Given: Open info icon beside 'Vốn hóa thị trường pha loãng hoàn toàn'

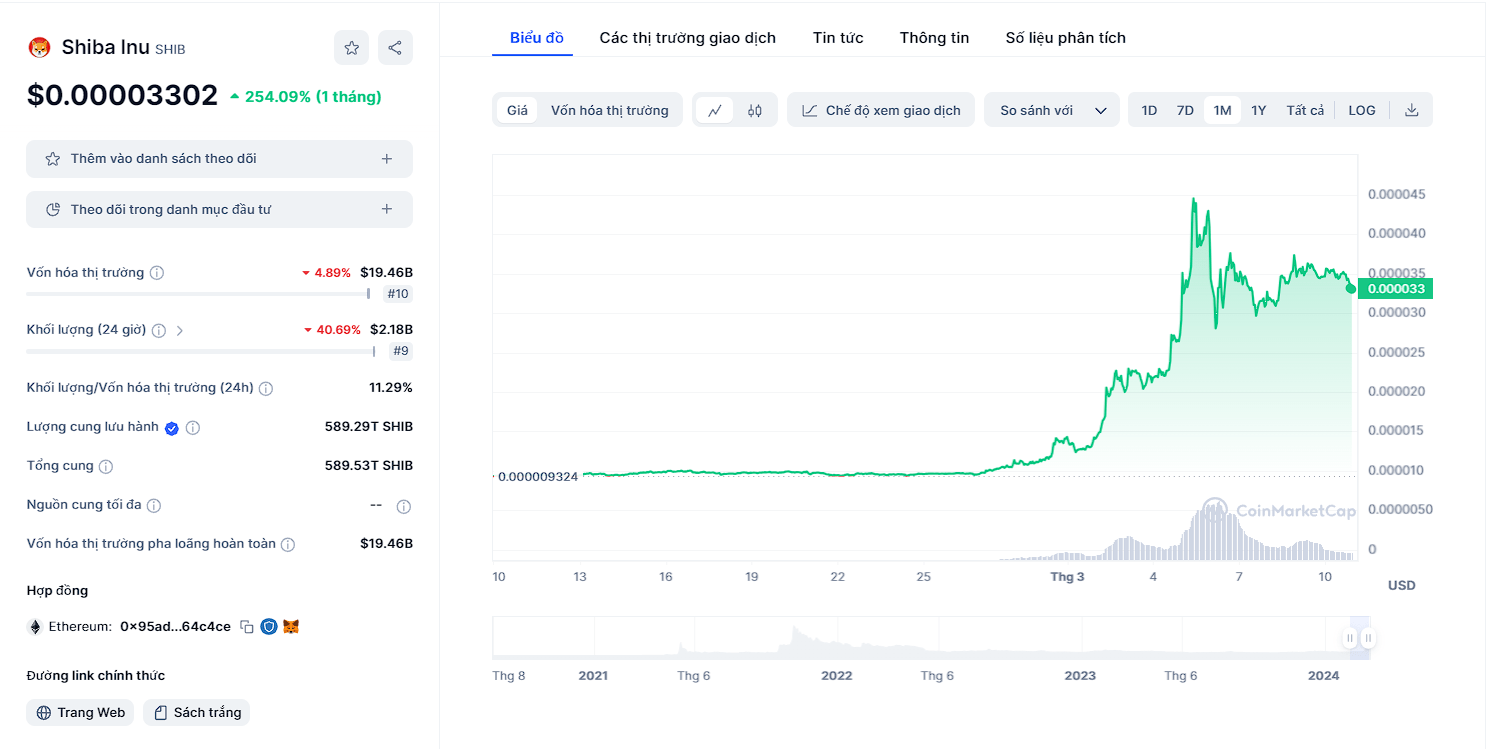Looking at the screenshot, I should tap(288, 545).
